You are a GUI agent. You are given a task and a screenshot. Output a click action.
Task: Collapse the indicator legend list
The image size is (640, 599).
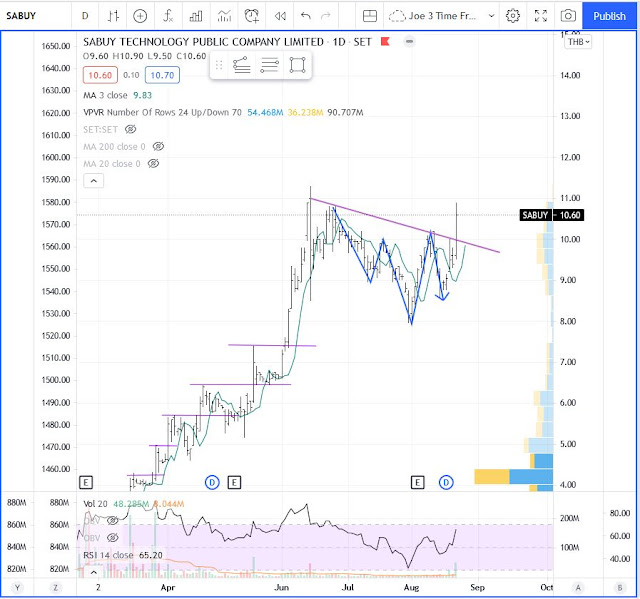click(93, 181)
